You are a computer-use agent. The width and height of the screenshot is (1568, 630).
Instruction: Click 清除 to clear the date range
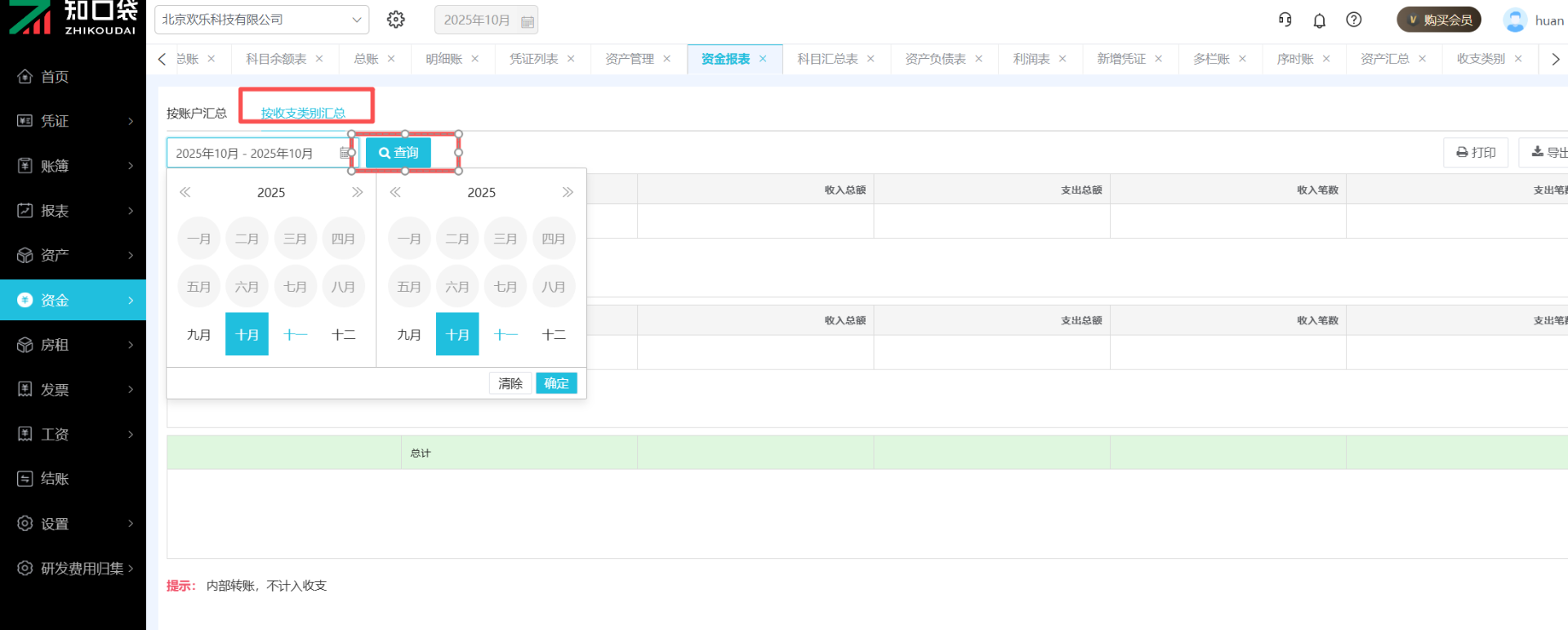pyautogui.click(x=510, y=383)
